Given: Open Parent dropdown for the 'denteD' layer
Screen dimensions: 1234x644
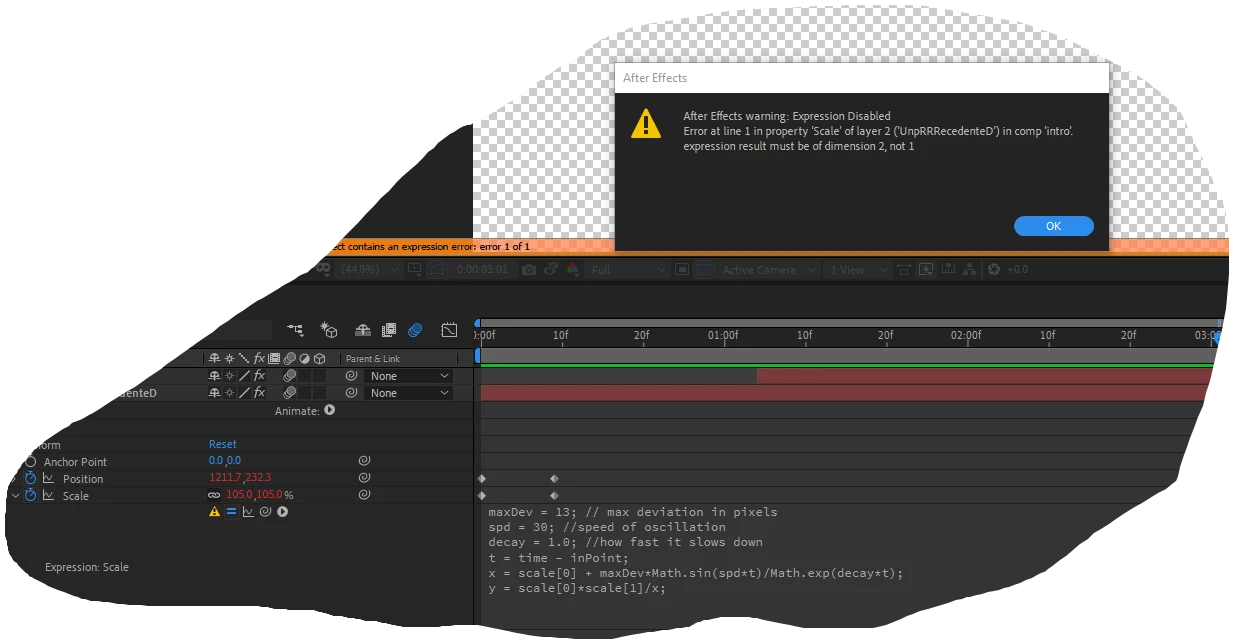Looking at the screenshot, I should pyautogui.click(x=409, y=393).
